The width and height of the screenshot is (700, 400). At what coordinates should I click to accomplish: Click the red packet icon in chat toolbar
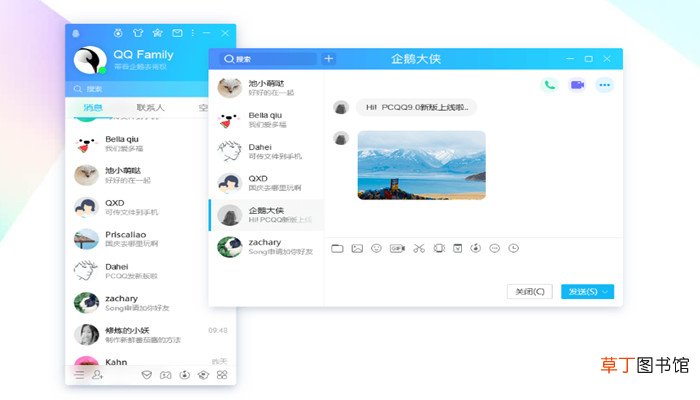[458, 248]
